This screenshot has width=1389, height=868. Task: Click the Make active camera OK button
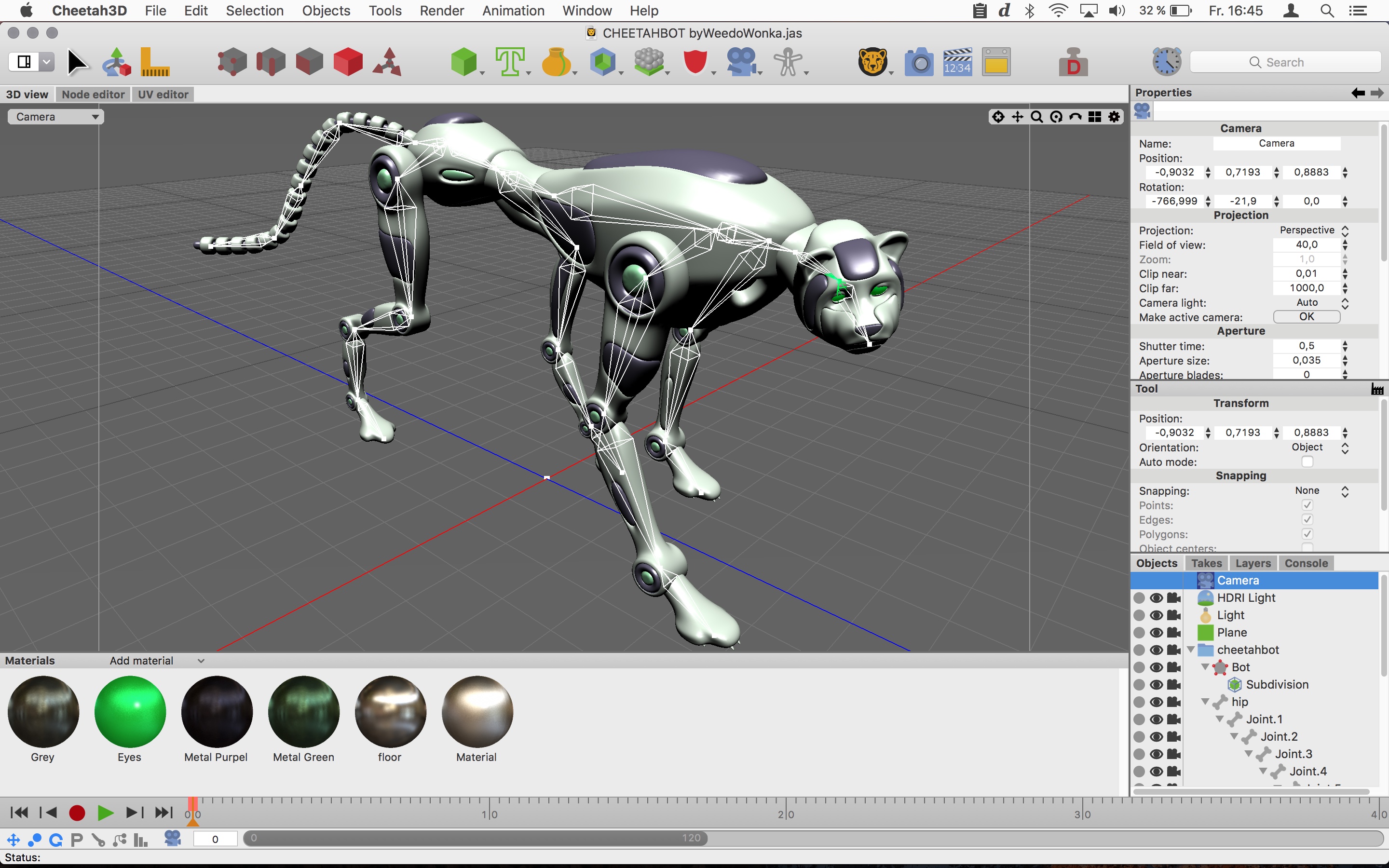[x=1307, y=317]
